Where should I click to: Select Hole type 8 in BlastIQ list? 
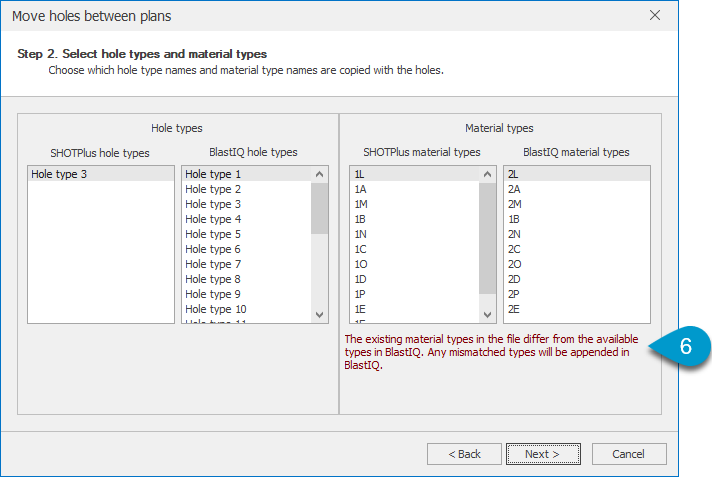(247, 279)
